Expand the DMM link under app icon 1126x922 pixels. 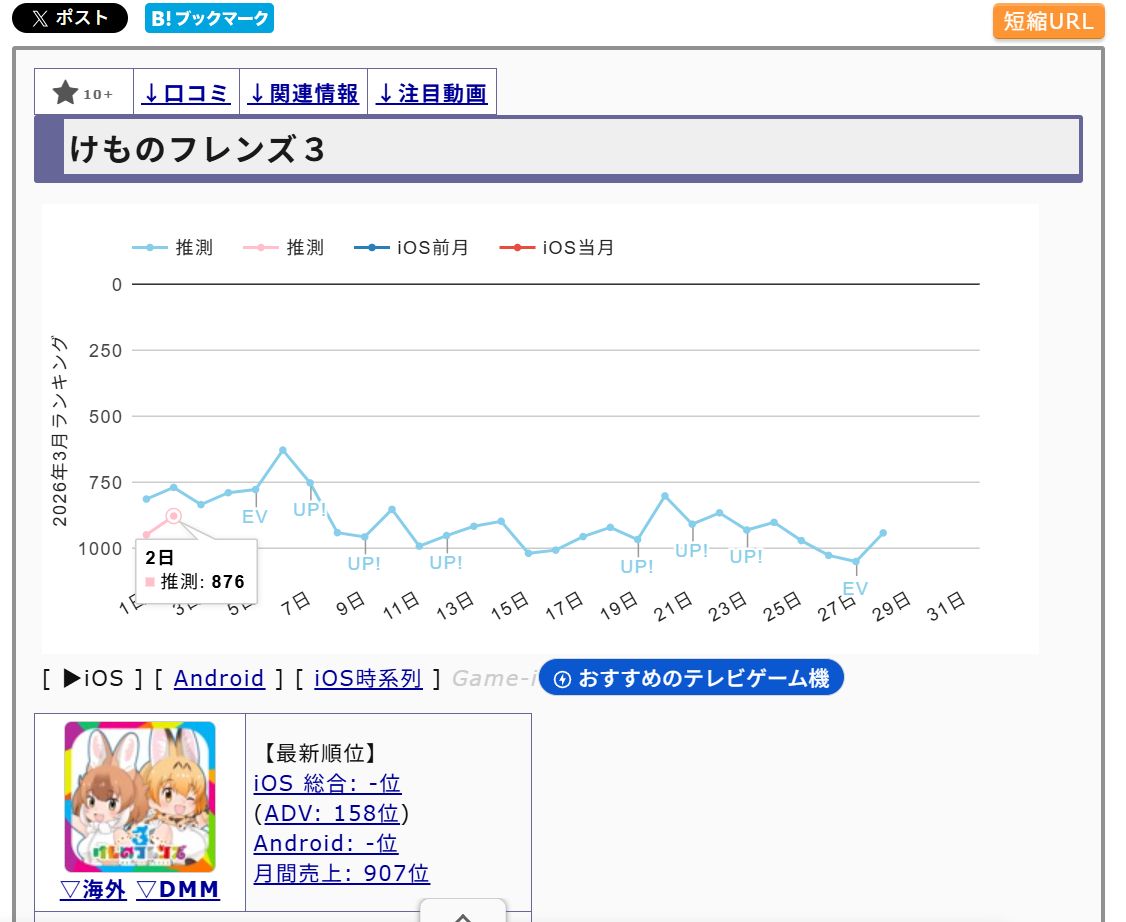pyautogui.click(x=178, y=890)
